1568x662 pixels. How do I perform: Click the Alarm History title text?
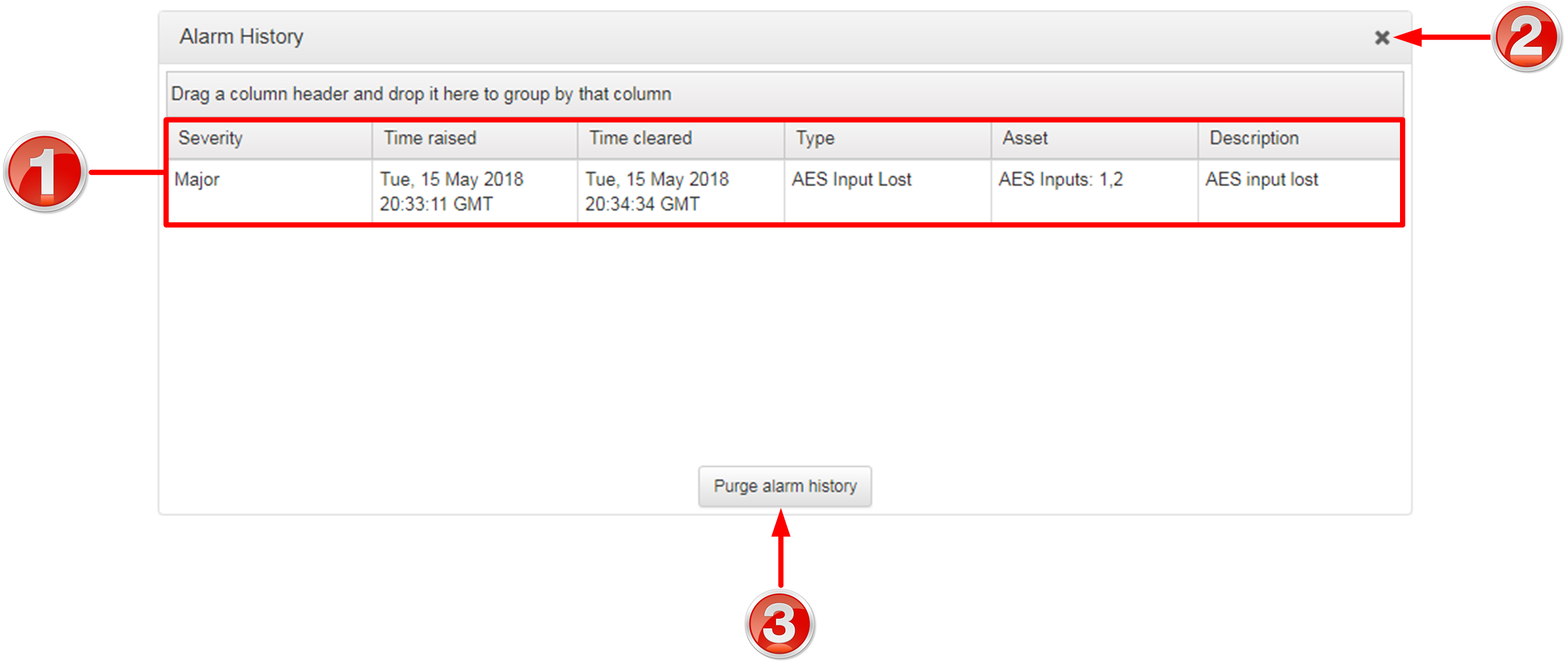click(x=241, y=37)
